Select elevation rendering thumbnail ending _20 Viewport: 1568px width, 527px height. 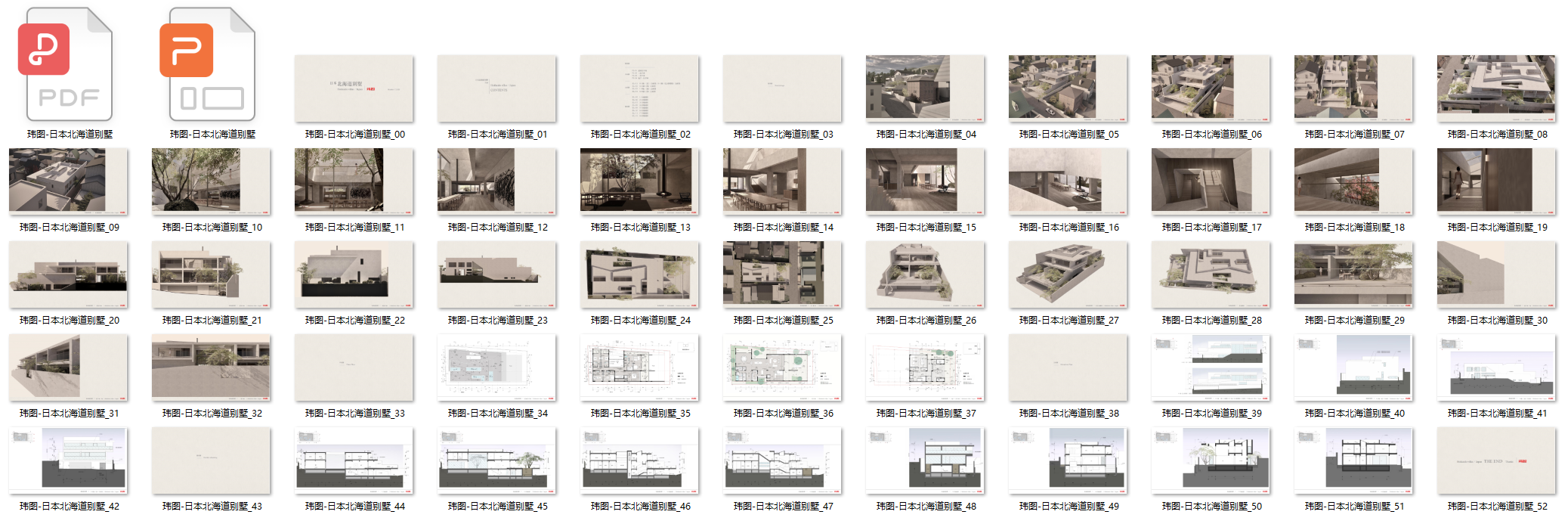[x=68, y=274]
